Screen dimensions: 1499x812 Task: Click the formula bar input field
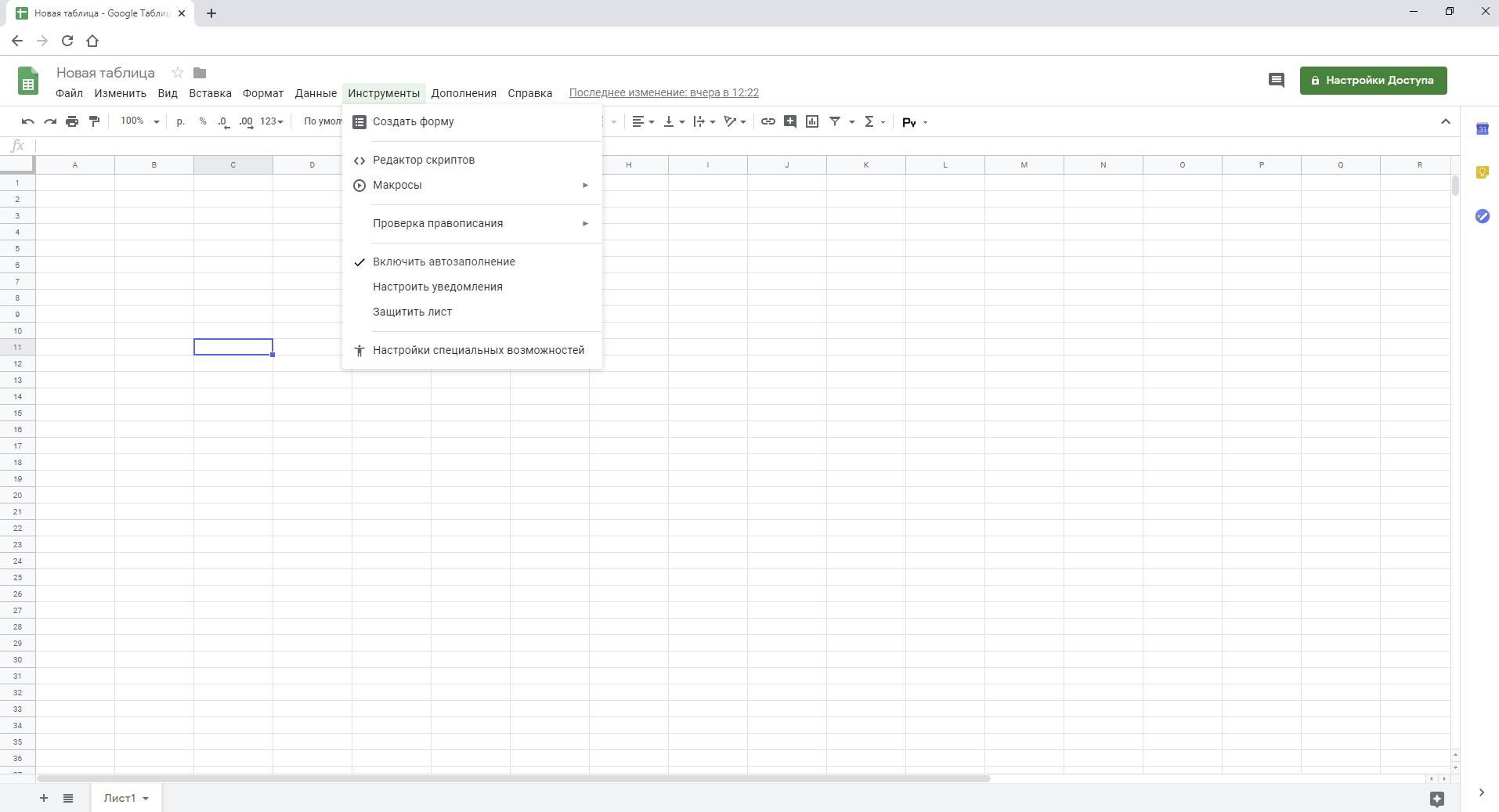(705, 146)
